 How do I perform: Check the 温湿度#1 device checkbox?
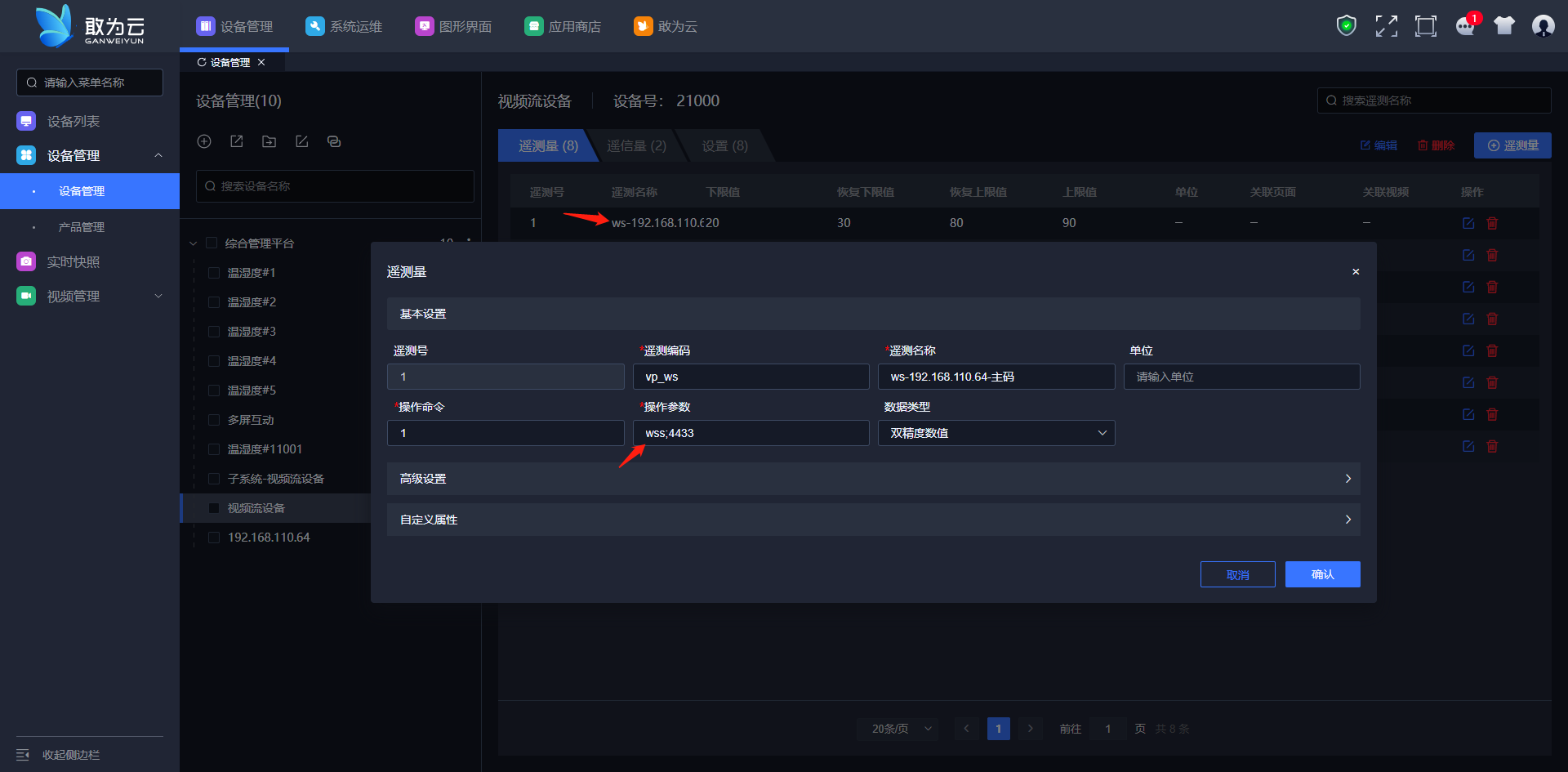click(x=214, y=273)
